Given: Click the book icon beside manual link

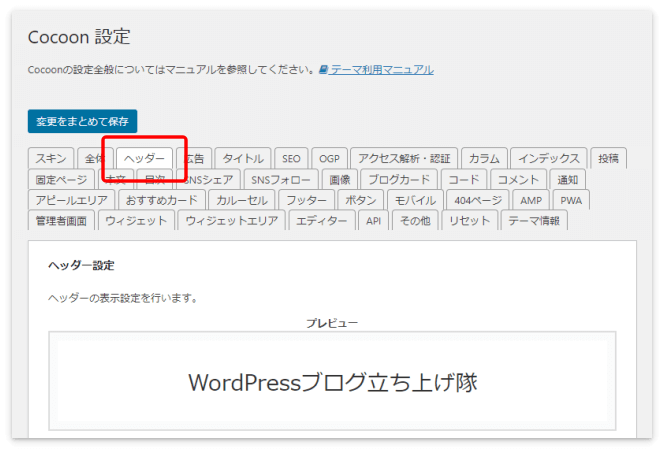Looking at the screenshot, I should [324, 69].
